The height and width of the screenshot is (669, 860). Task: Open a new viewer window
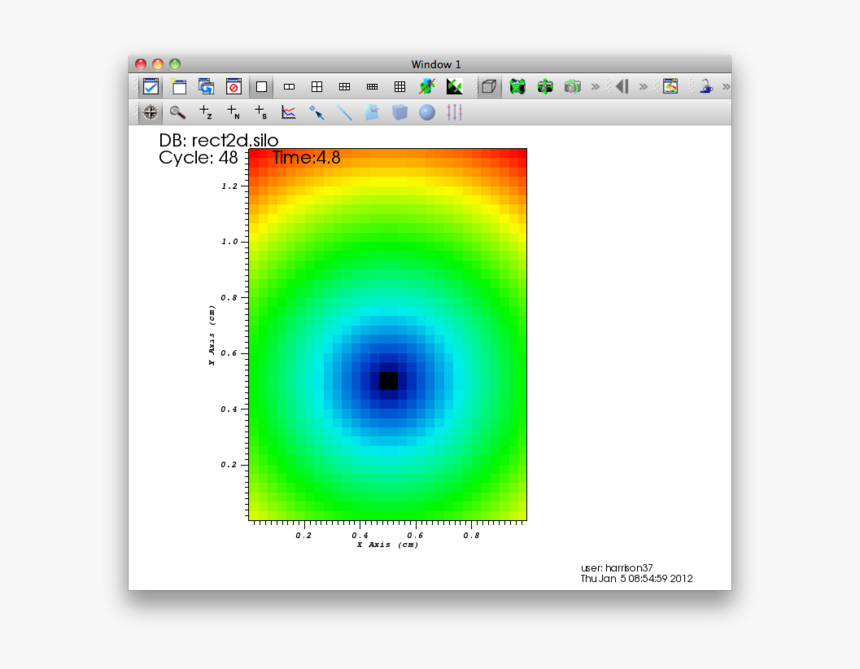point(177,87)
